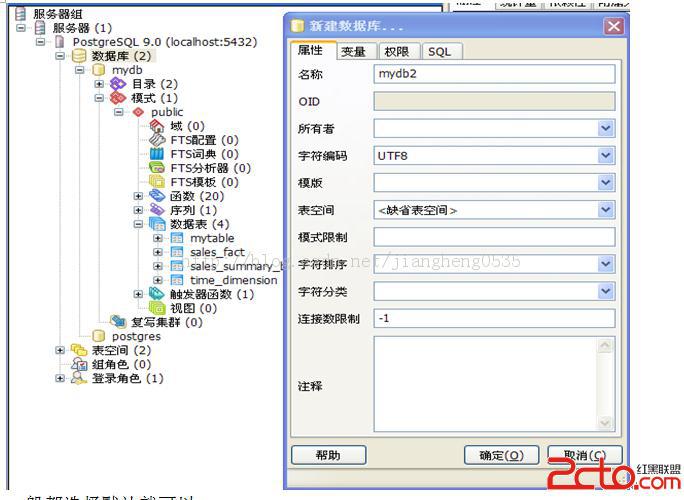Click the PostgreSQL 9.0 server icon
The width and height of the screenshot is (684, 500).
[59, 42]
